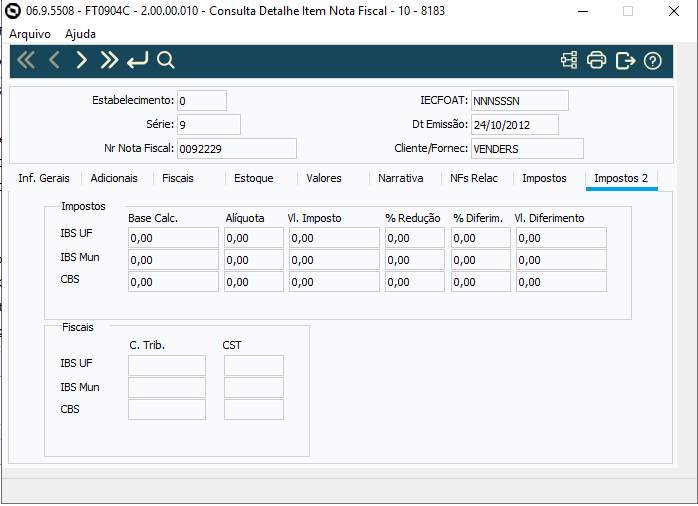The image size is (698, 506).
Task: Open help question mark icon
Action: [653, 61]
